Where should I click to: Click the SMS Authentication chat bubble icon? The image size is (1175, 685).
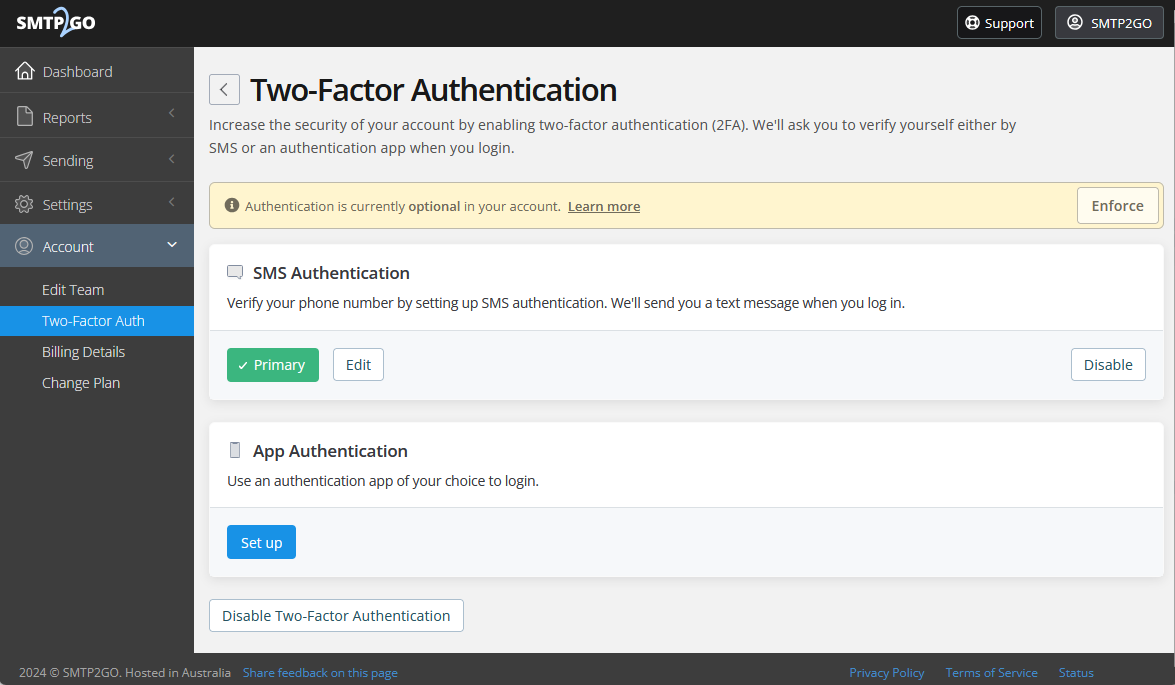point(235,273)
